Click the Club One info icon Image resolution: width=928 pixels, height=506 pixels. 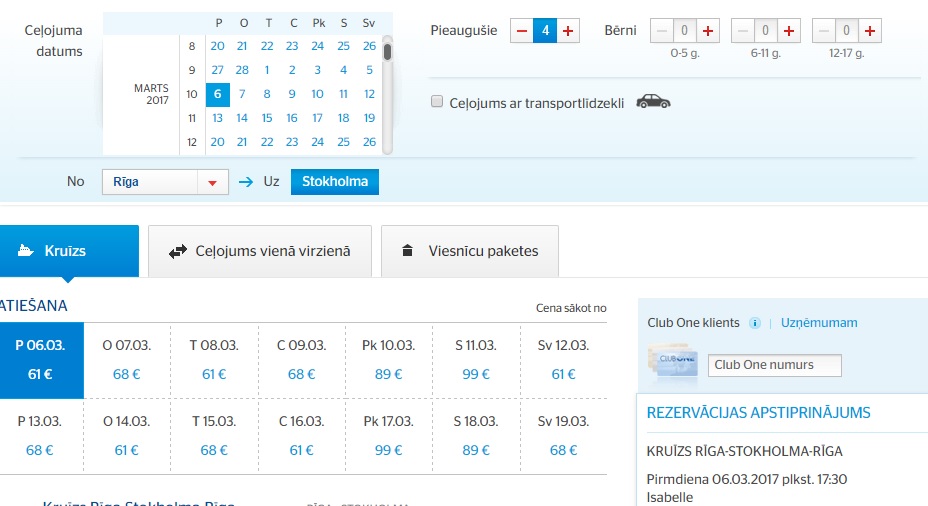[x=755, y=323]
